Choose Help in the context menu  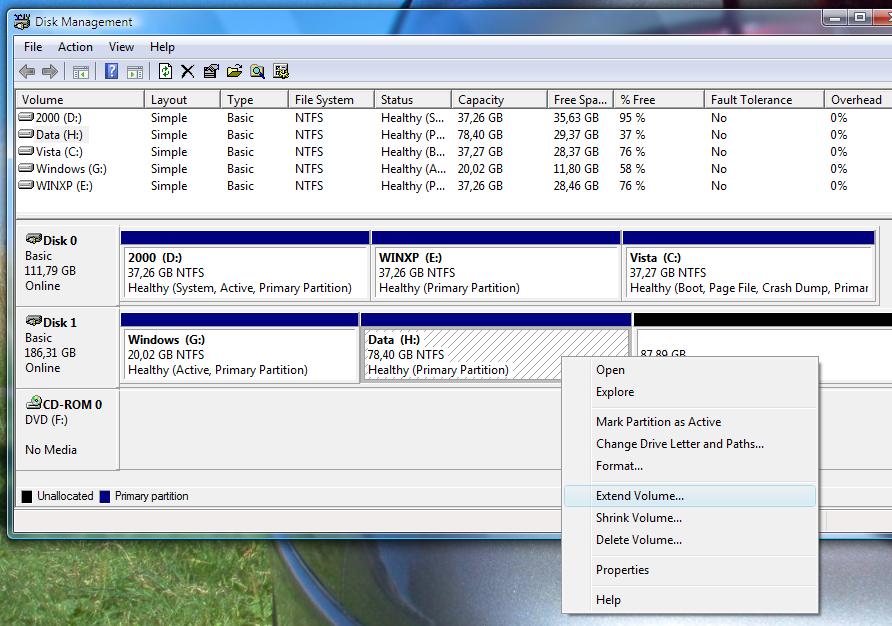[690, 600]
